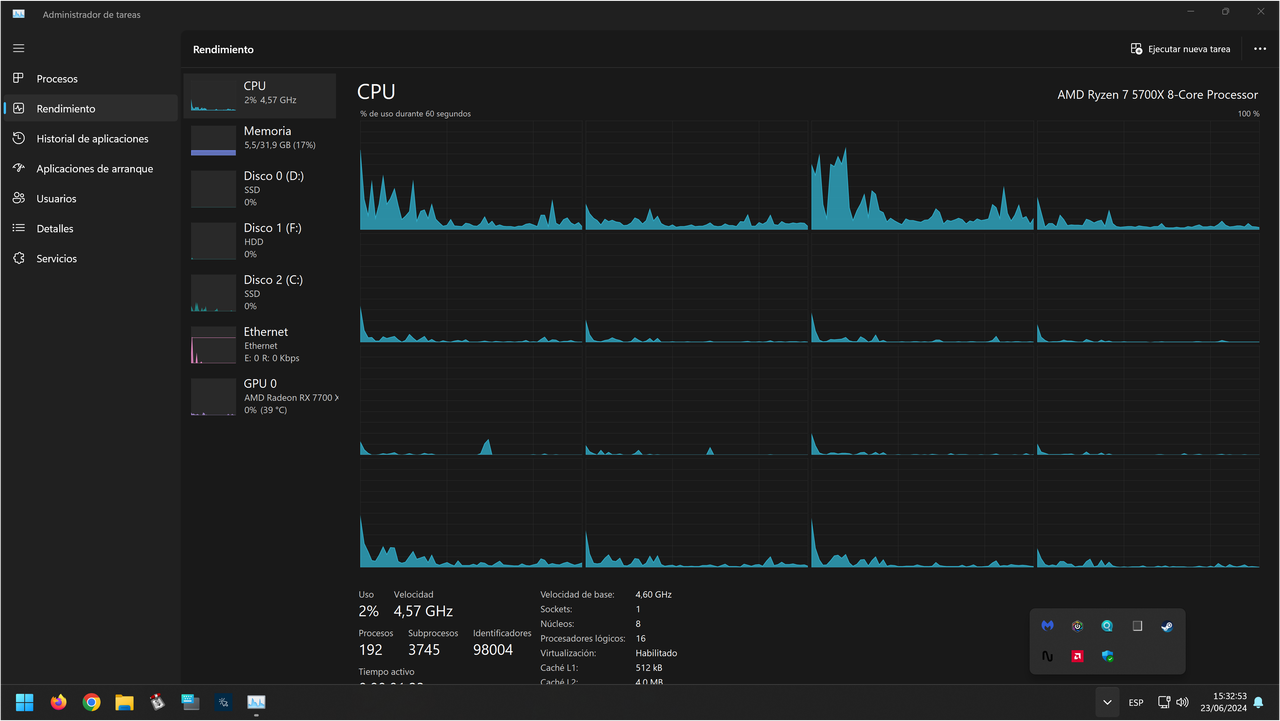Select the GPU 0 Radeon entry
The width and height of the screenshot is (1280, 721).
pos(260,396)
